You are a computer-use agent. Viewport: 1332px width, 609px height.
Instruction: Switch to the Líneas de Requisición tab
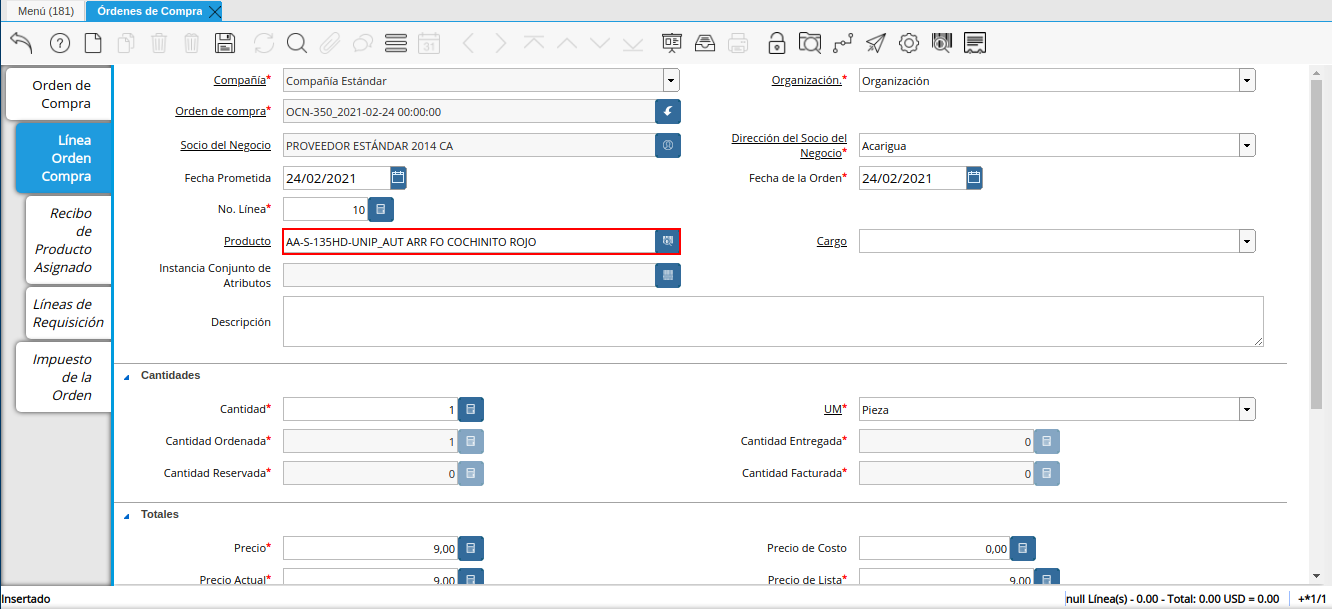point(67,313)
